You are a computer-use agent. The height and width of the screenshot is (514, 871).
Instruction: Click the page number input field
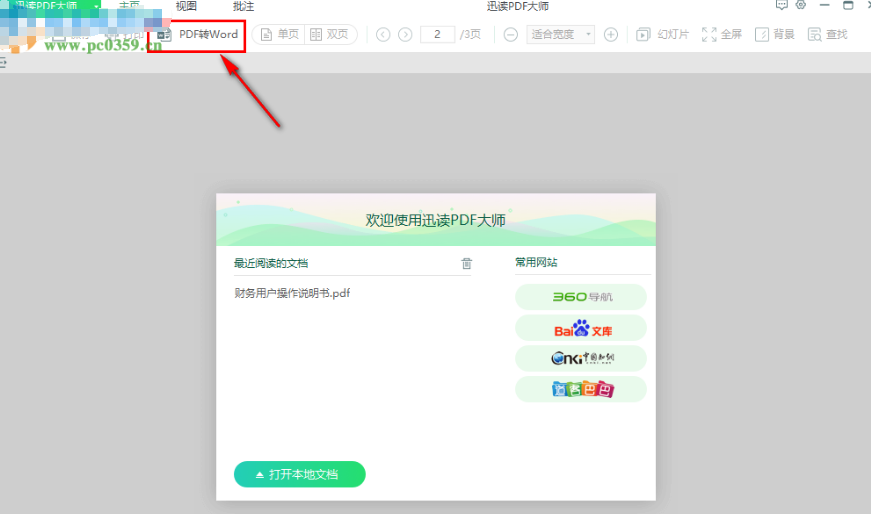(437, 34)
